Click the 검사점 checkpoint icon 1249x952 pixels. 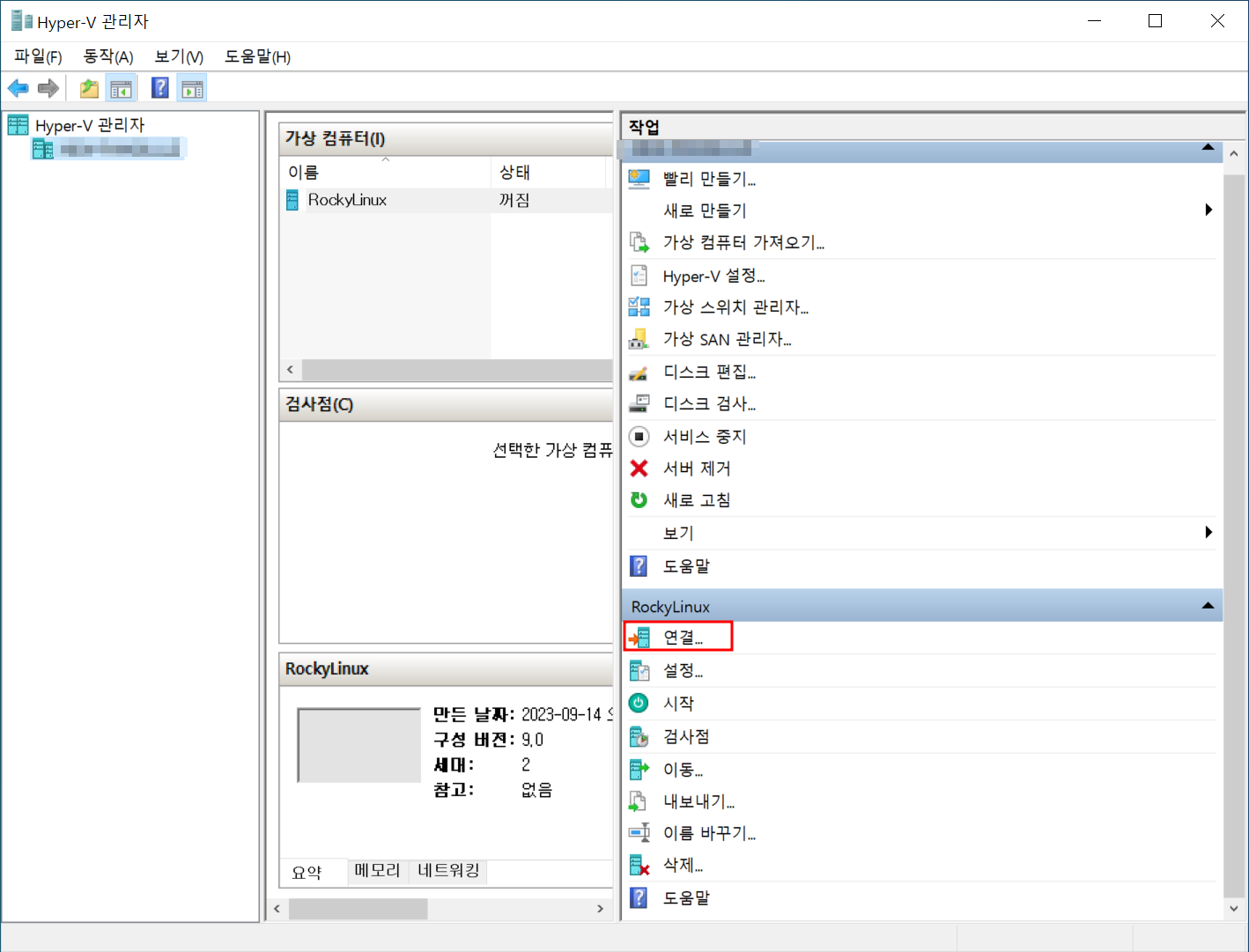639,736
